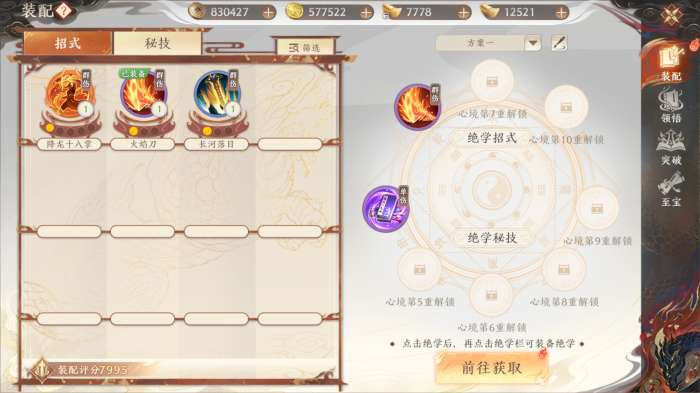Click the equipped purple secret skill slot
Screen dimensions: 700x393
click(386, 209)
